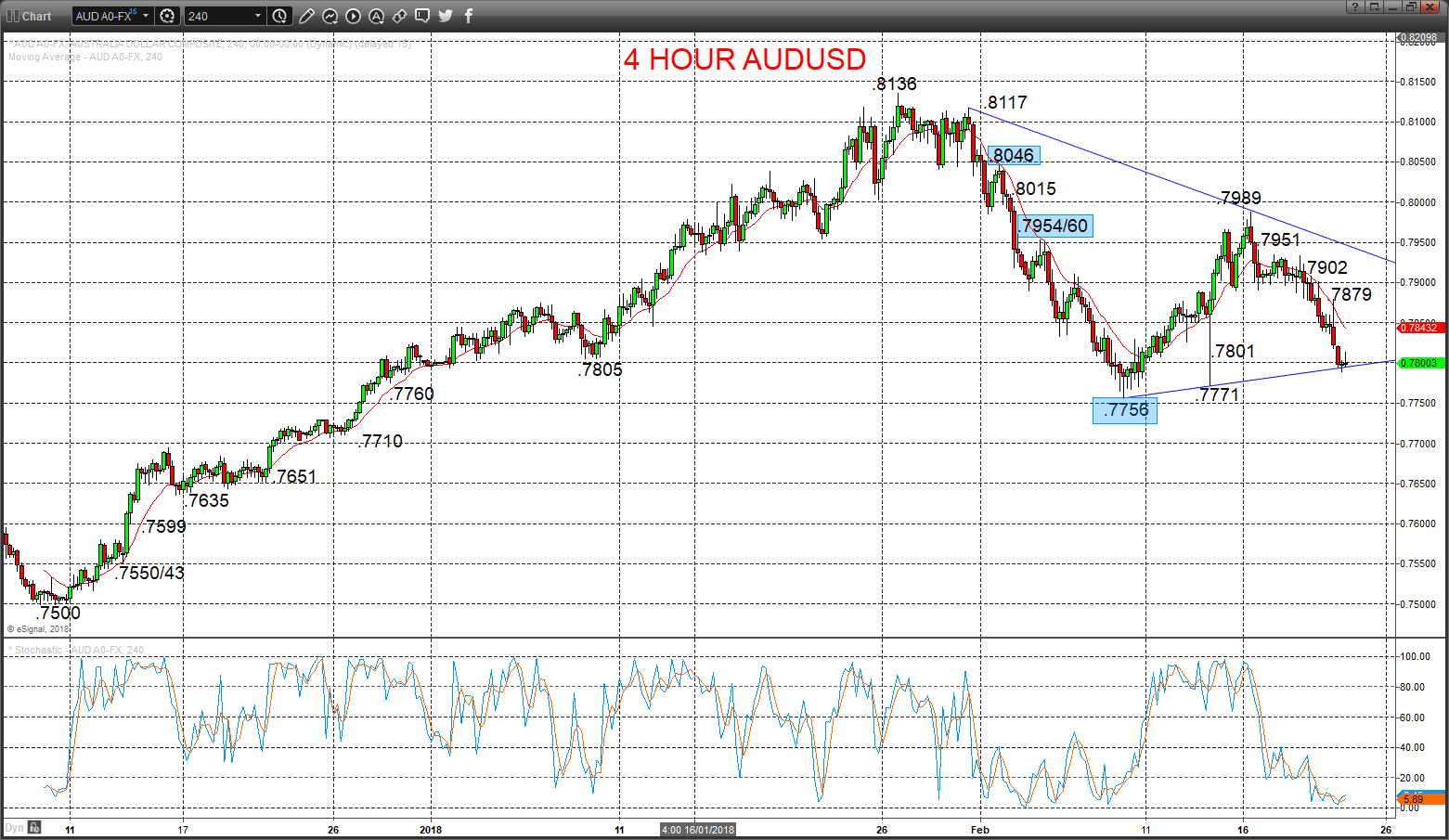Click the 8117 annotation label
Screen dimensions: 1449x840
click(x=1007, y=102)
